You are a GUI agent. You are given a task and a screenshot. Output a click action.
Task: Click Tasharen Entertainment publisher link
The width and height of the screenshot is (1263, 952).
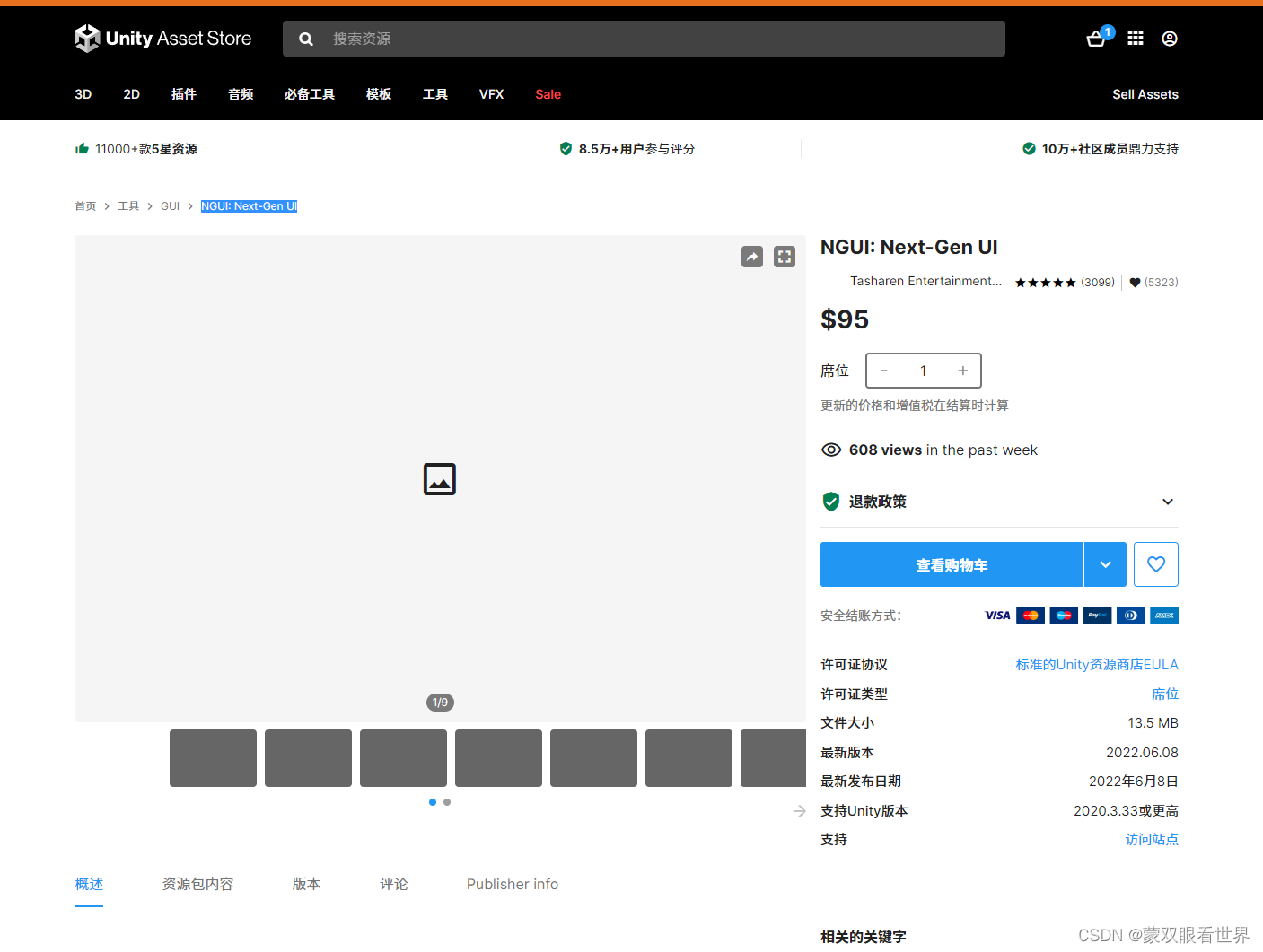926,282
